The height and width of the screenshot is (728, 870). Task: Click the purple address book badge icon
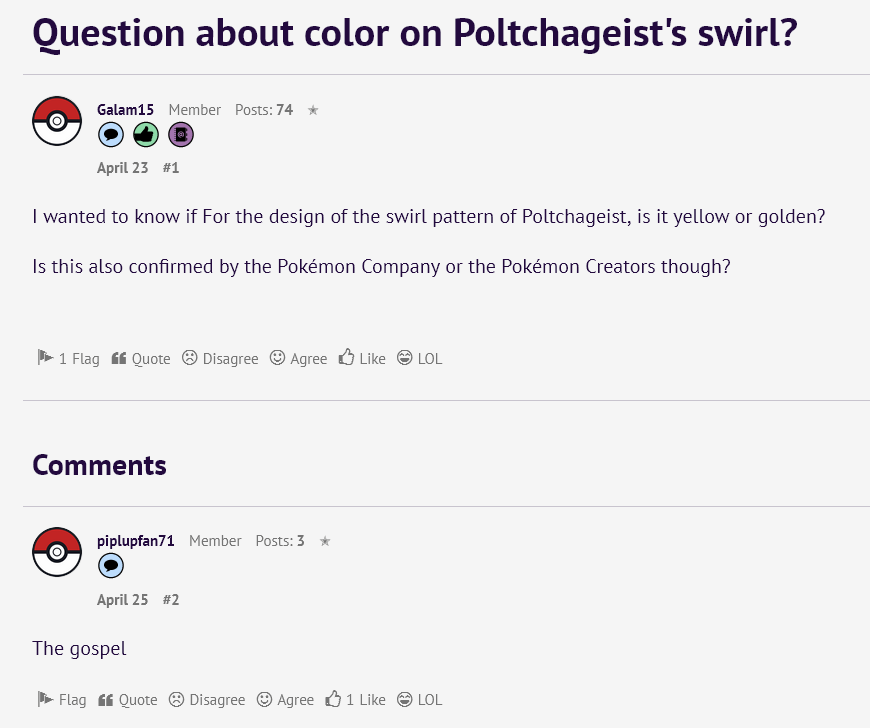[x=181, y=135]
